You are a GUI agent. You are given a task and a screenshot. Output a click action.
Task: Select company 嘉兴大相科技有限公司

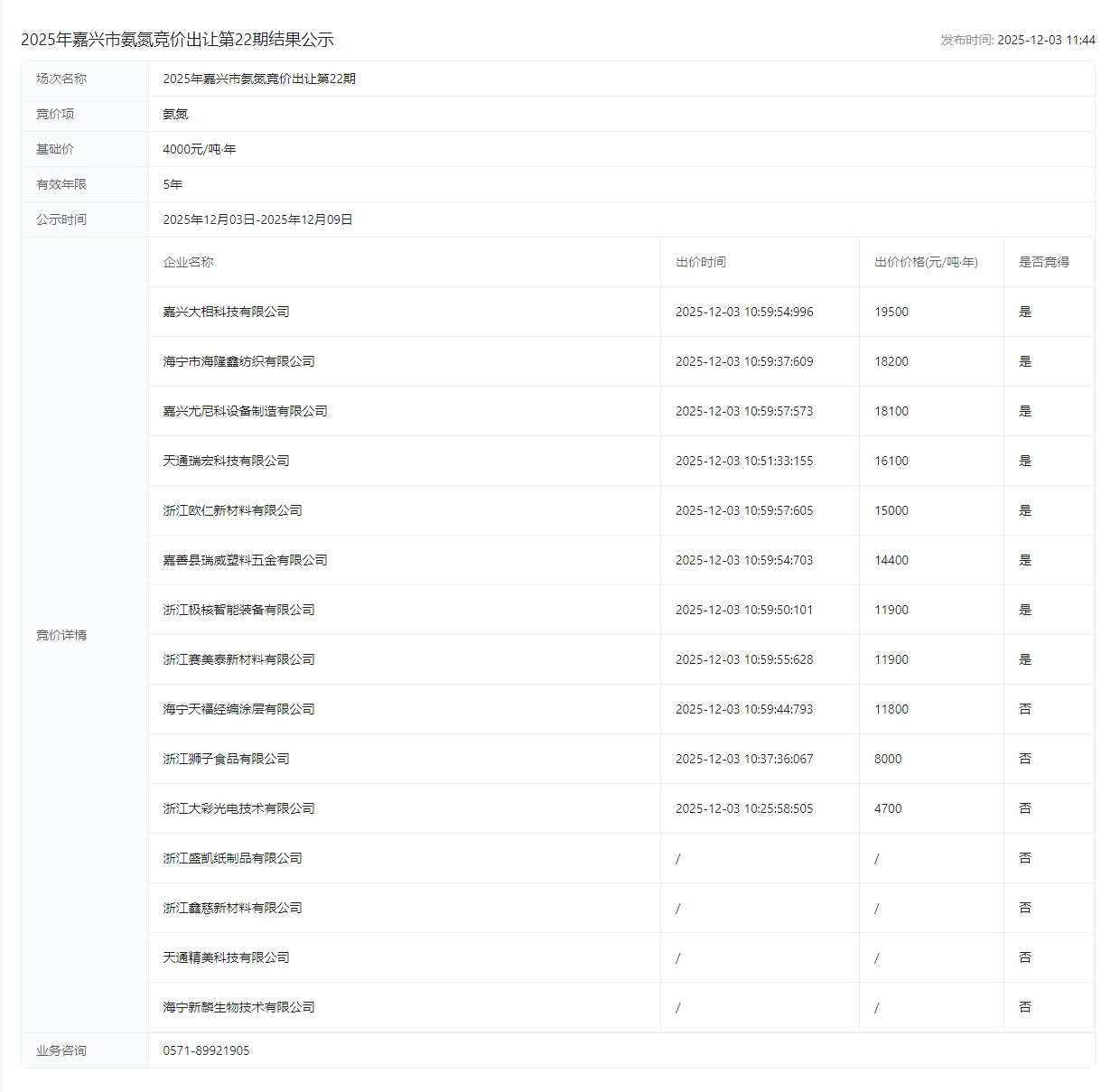pos(226,312)
